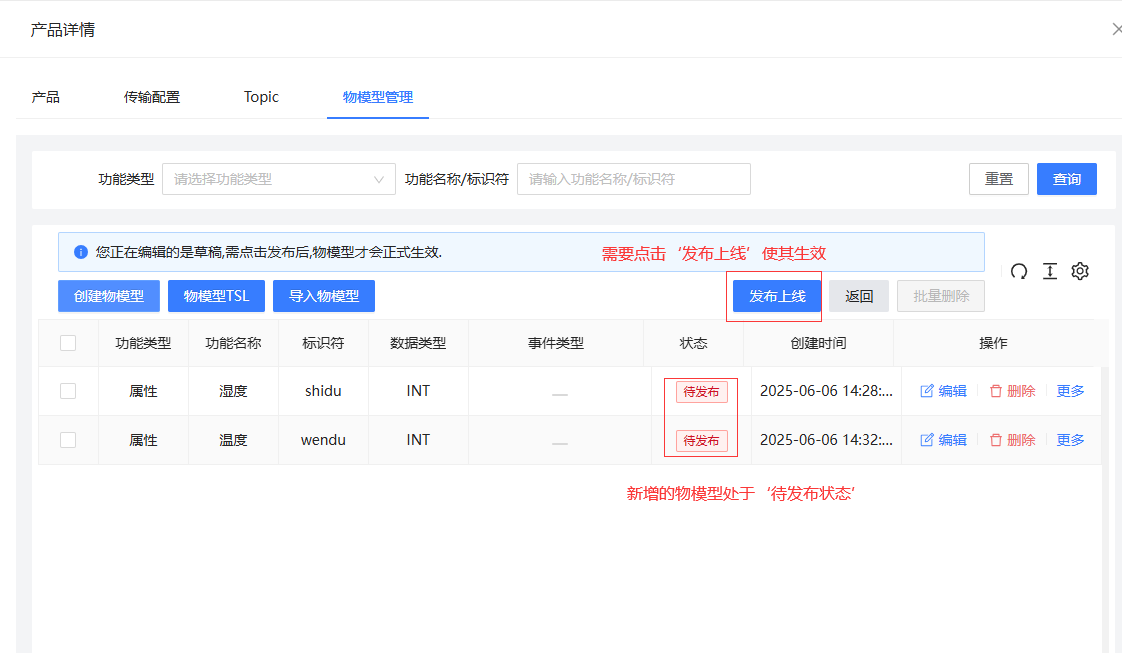Expand 更多 options for shidu row

coord(1070,391)
